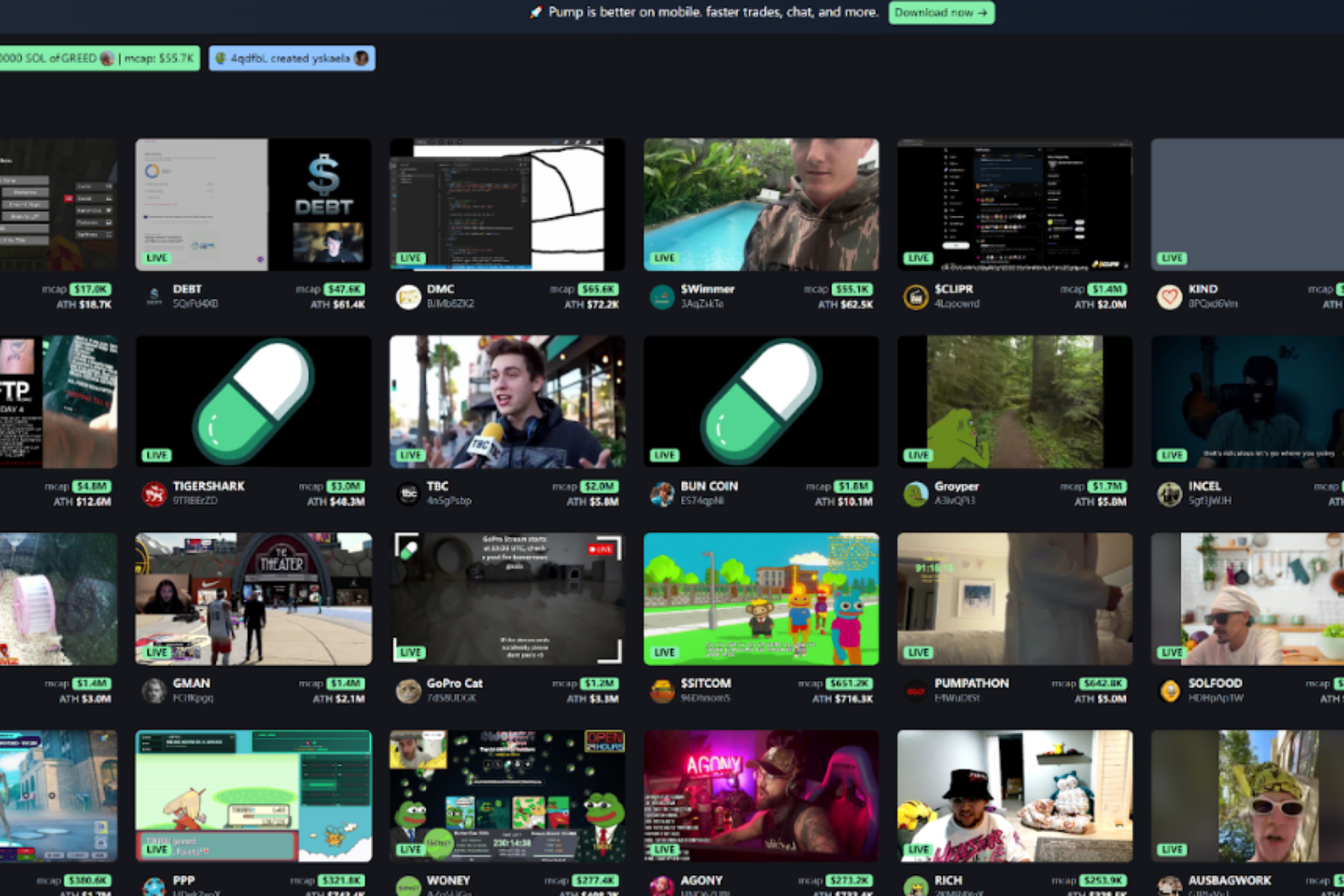Click the SOLFOOD name label
Viewport: 1344px width, 896px height.
1215,684
